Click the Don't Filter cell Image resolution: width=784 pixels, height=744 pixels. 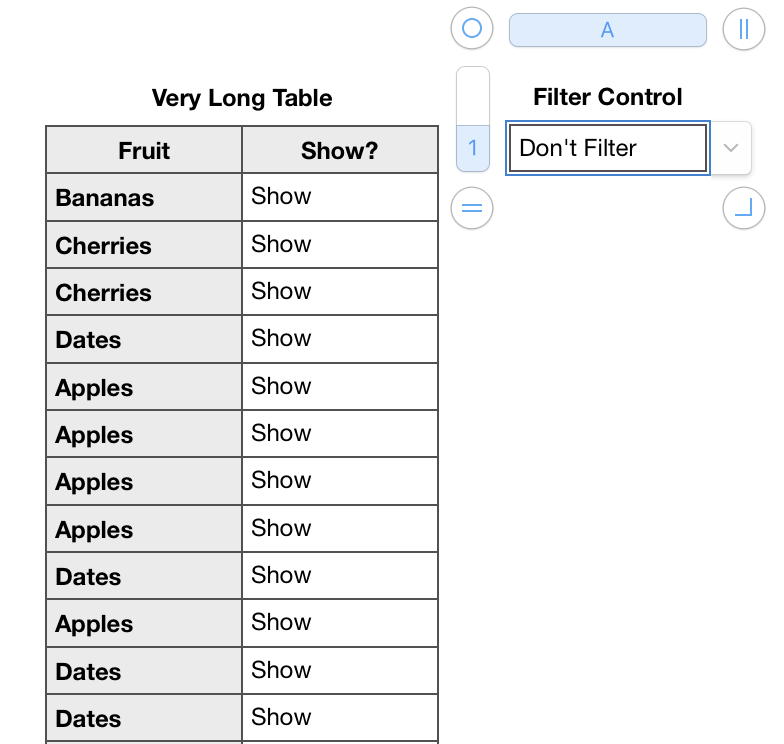tap(607, 148)
